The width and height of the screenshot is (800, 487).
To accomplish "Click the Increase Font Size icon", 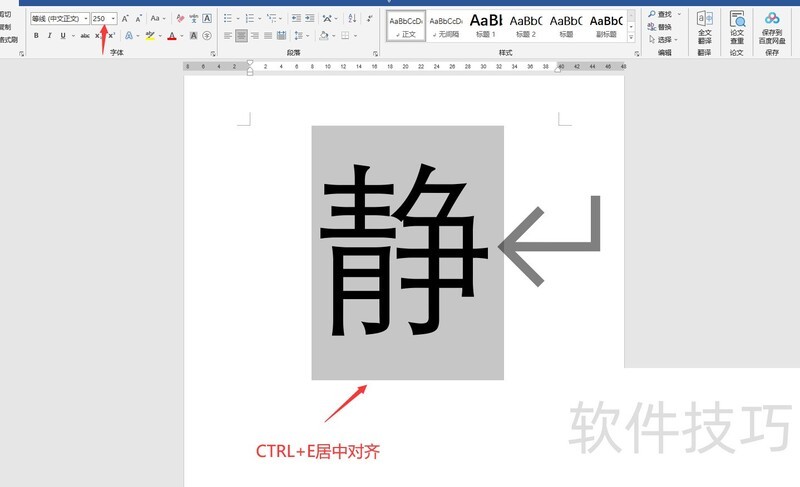I will pos(125,18).
